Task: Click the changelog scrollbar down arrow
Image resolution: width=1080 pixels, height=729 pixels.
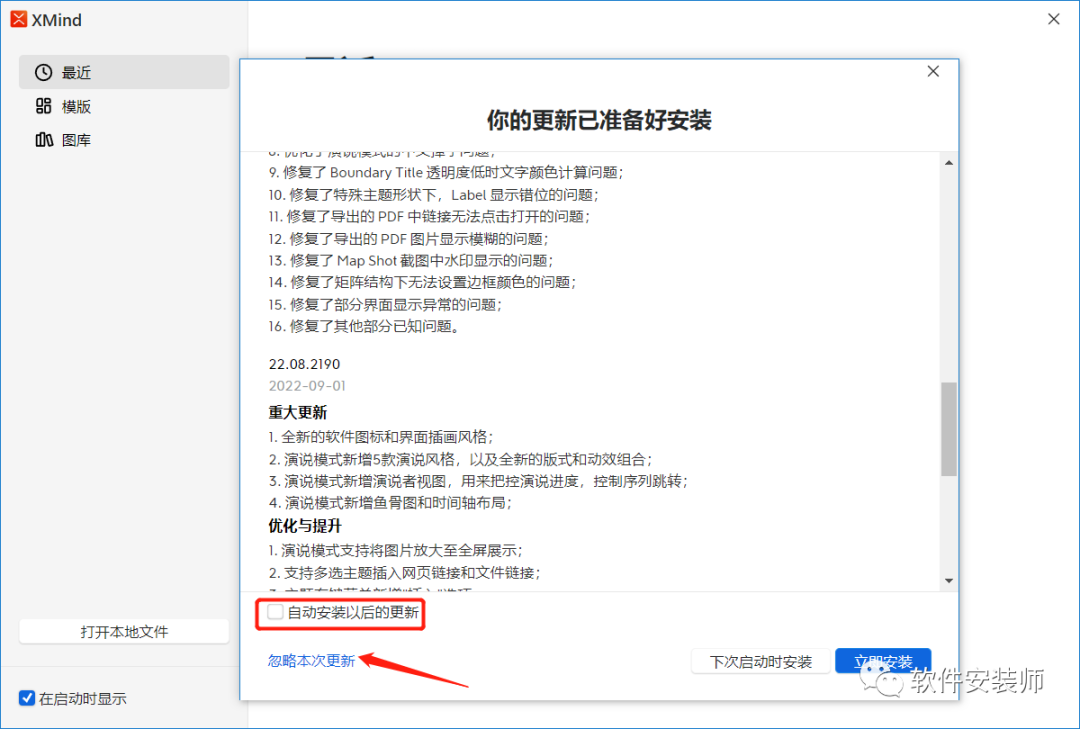Action: click(949, 581)
